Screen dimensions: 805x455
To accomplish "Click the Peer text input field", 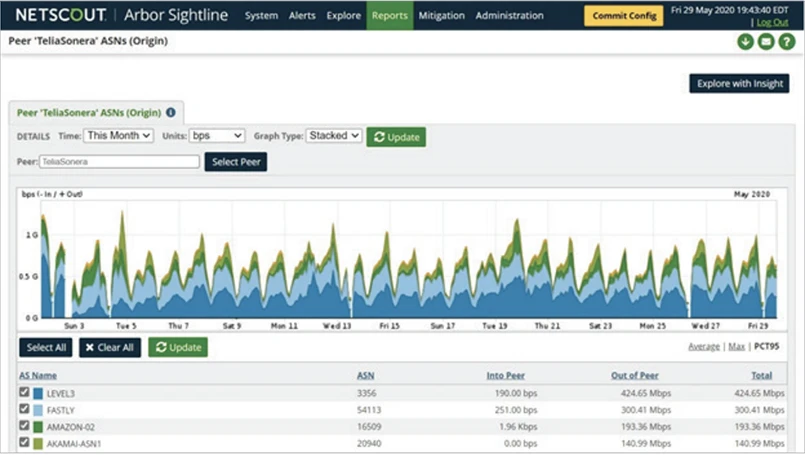I will (x=120, y=161).
